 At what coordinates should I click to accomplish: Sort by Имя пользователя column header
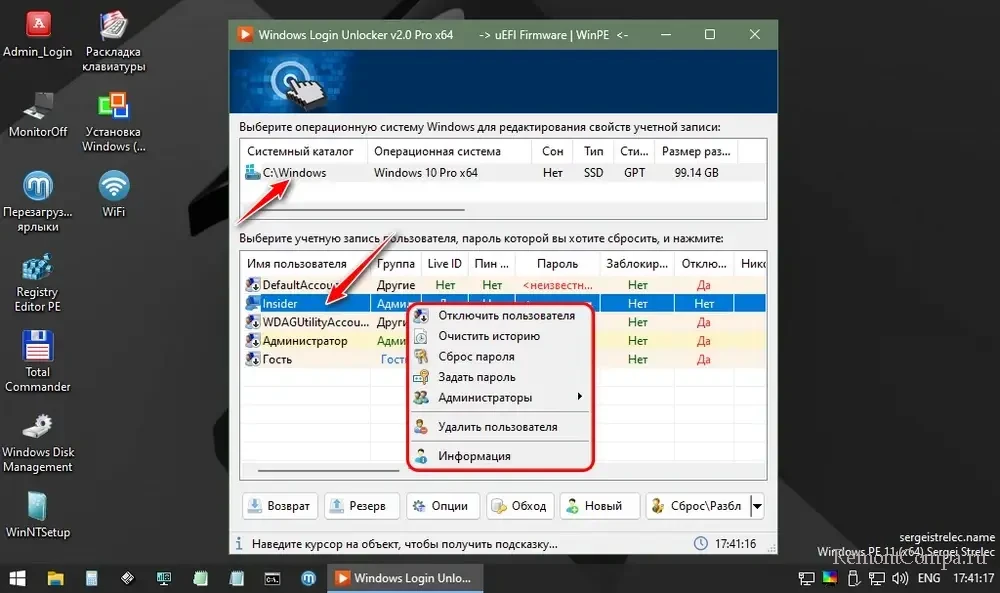pyautogui.click(x=305, y=264)
